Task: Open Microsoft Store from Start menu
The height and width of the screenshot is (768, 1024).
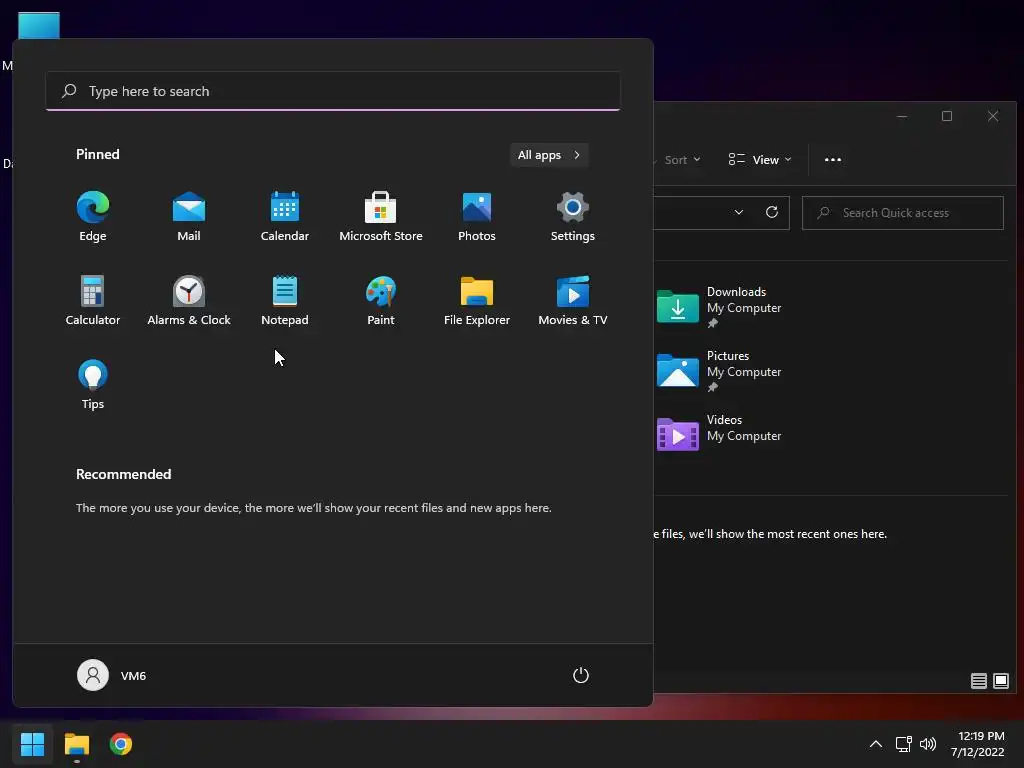Action: pos(381,217)
